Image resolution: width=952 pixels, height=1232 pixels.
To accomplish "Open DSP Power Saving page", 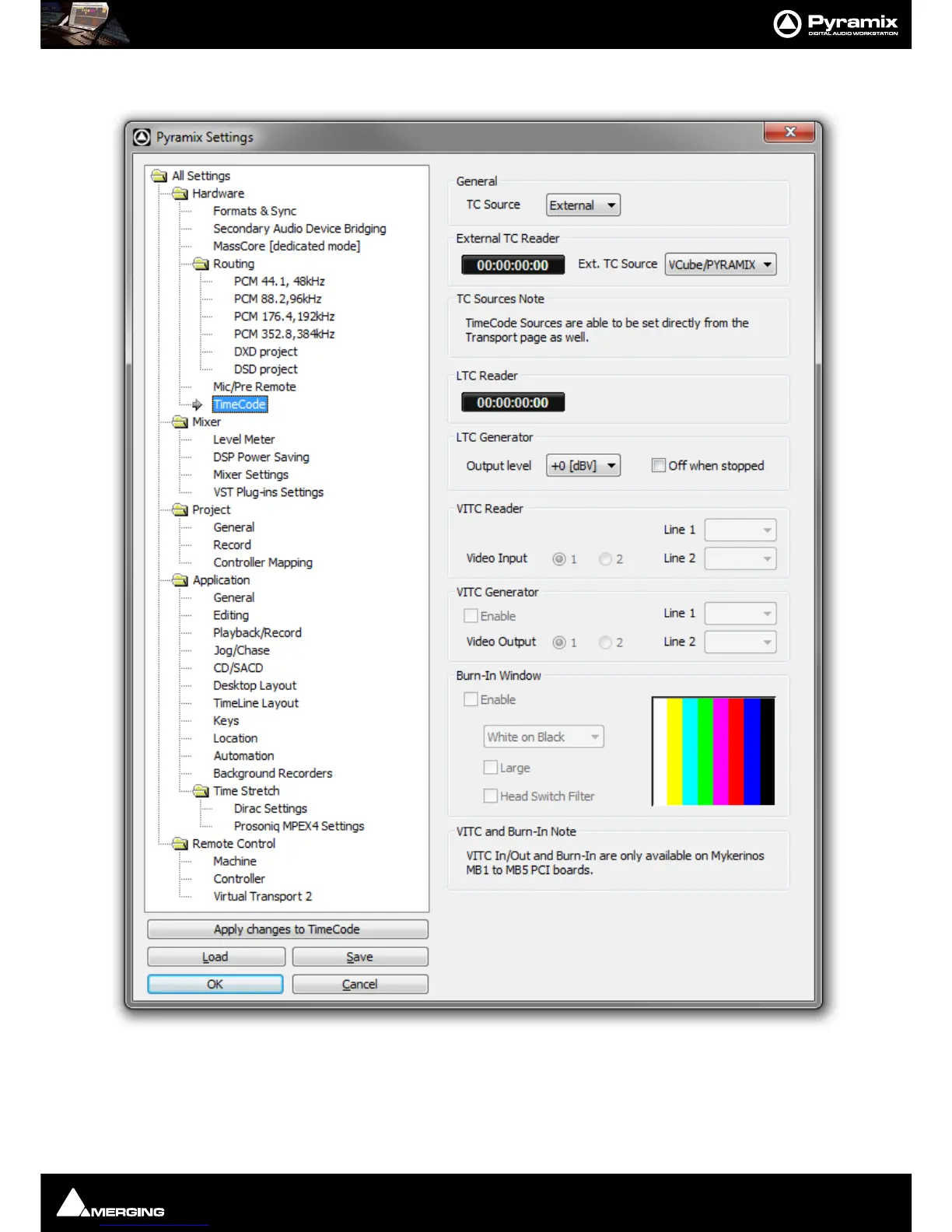I will (x=261, y=457).
